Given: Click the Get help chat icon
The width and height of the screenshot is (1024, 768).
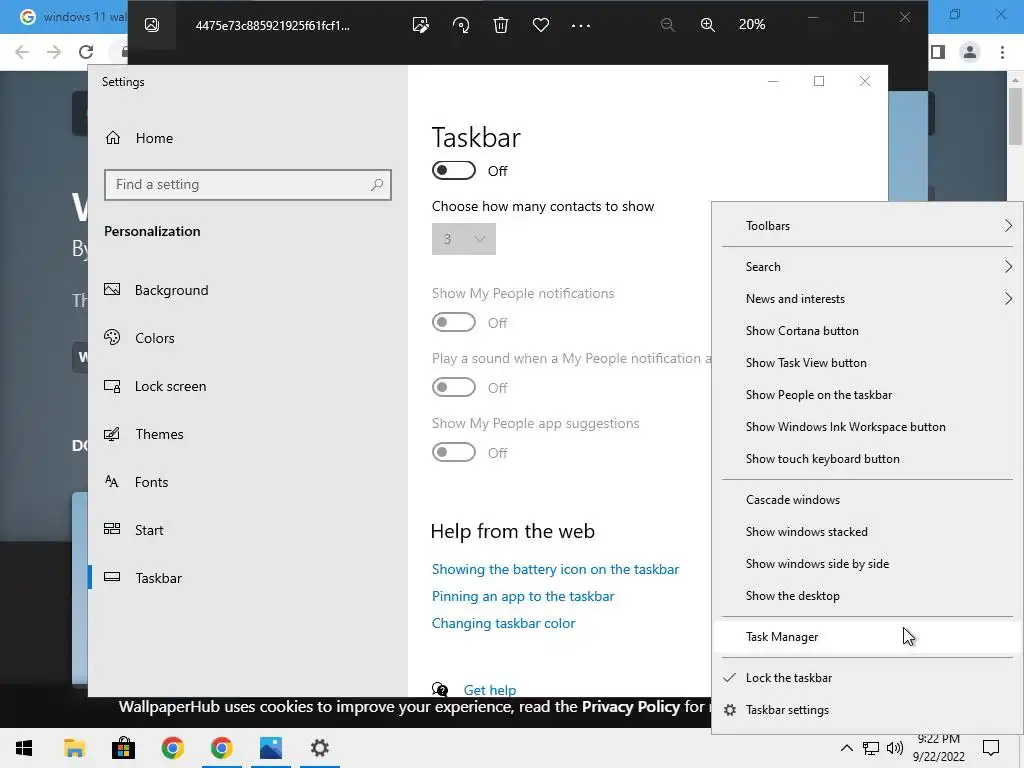Looking at the screenshot, I should [x=440, y=690].
